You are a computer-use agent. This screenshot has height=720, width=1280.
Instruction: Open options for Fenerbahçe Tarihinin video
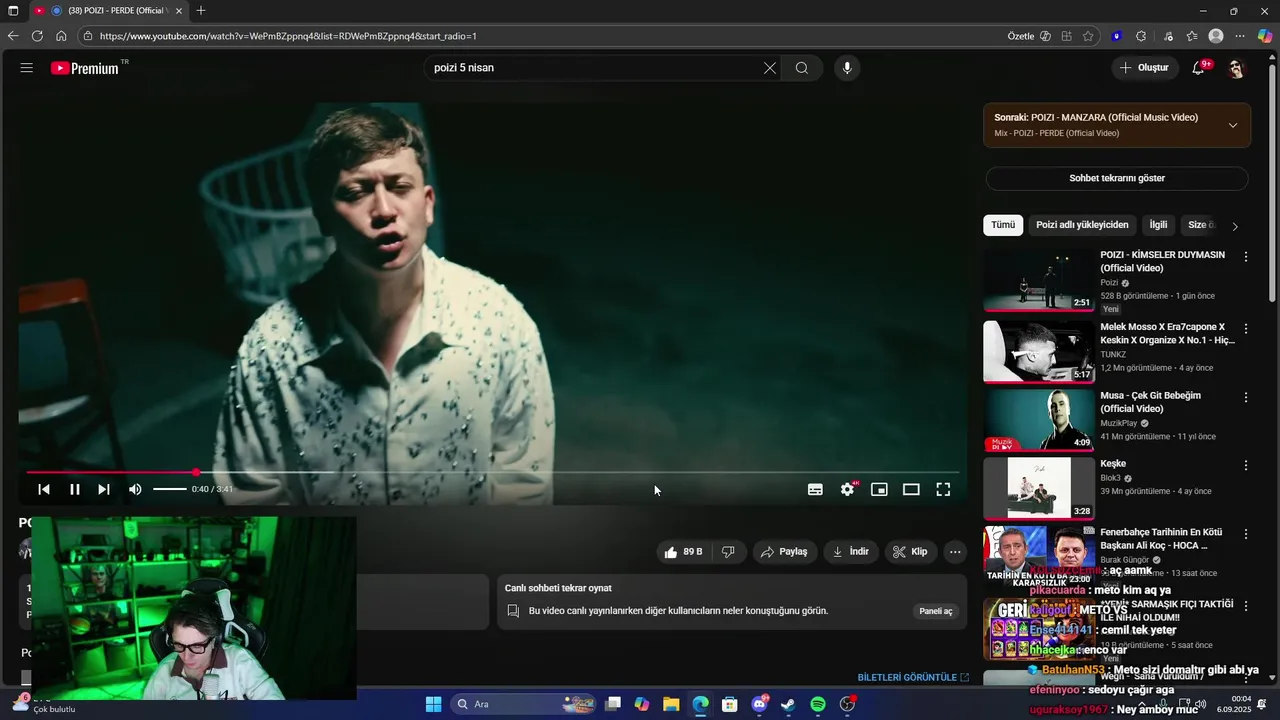click(1246, 534)
